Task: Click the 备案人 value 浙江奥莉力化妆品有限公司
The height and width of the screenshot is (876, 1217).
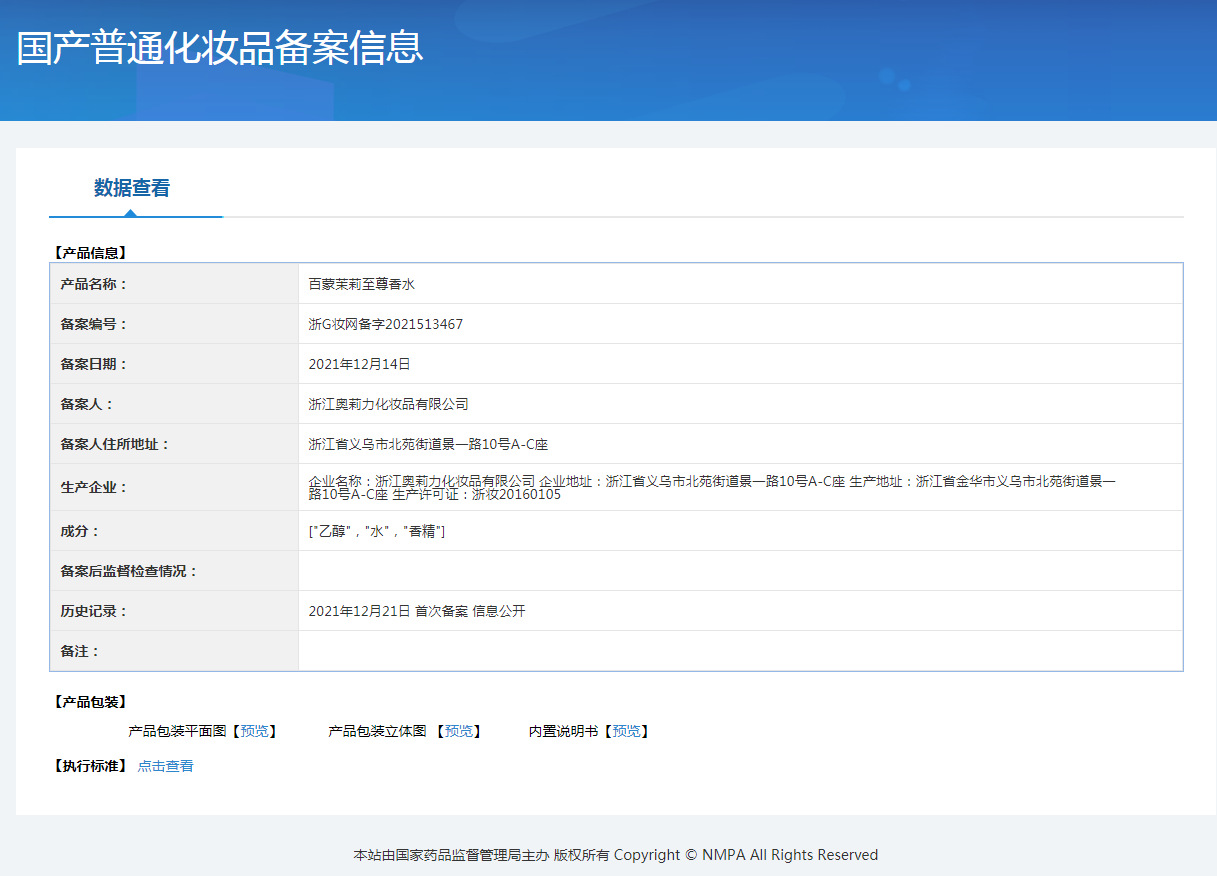Action: [388, 404]
